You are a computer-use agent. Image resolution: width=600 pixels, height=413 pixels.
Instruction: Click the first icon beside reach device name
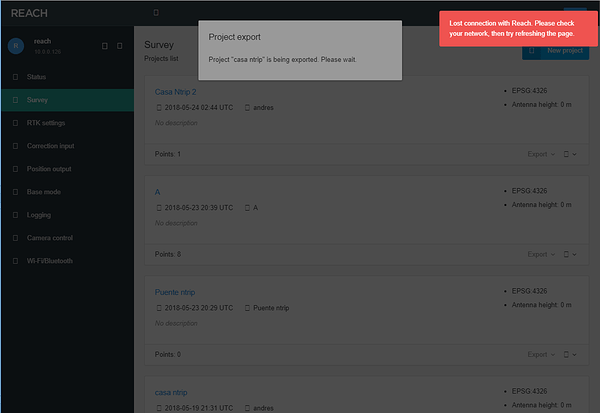pos(104,46)
